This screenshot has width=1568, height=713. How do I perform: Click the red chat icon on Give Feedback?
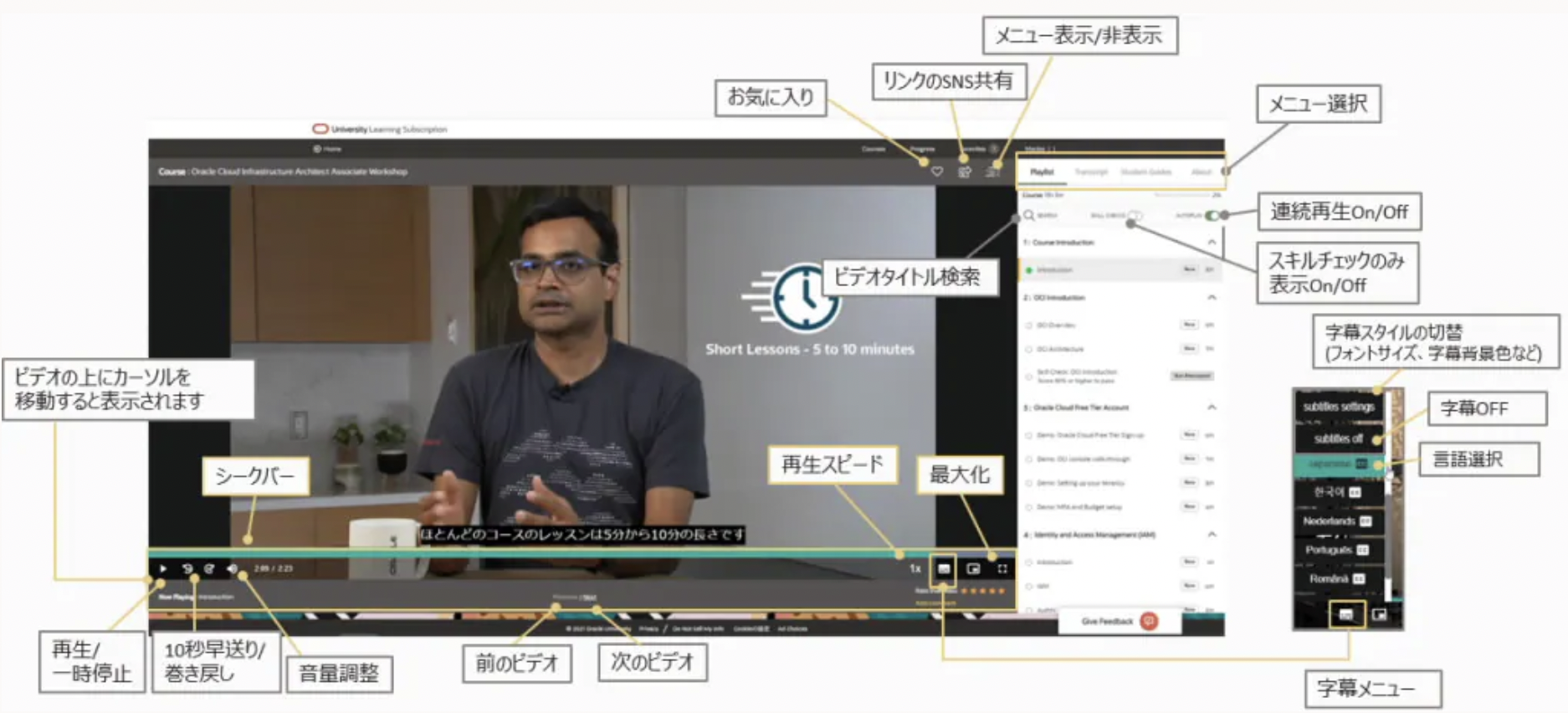pyautogui.click(x=1150, y=621)
